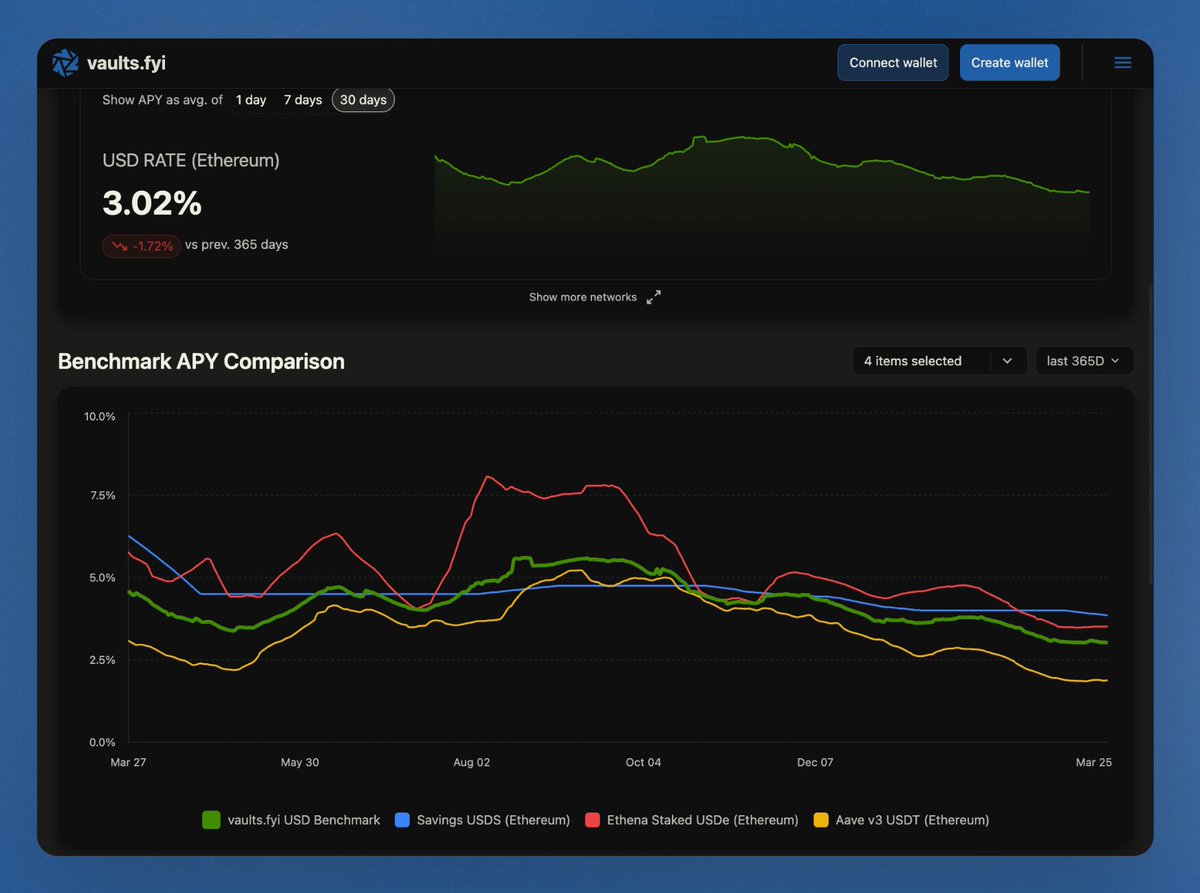Image resolution: width=1200 pixels, height=893 pixels.
Task: Click the Aave v3 USDT (Ethereum) legend label
Action: (x=912, y=820)
